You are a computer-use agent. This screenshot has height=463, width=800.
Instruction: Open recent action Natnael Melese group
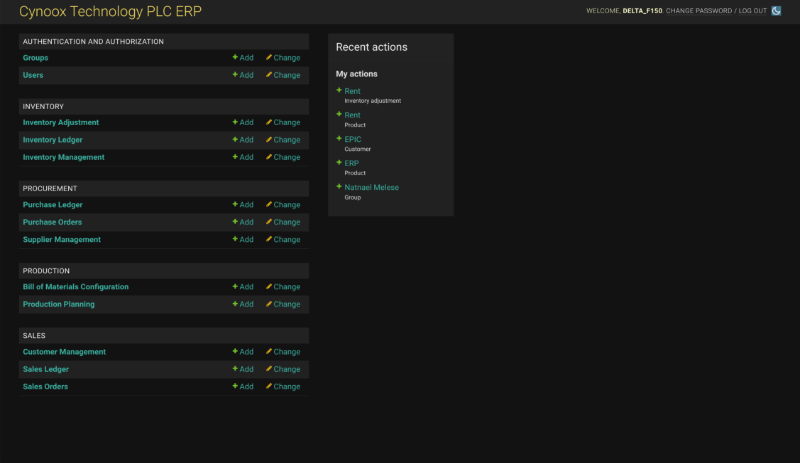tap(371, 187)
